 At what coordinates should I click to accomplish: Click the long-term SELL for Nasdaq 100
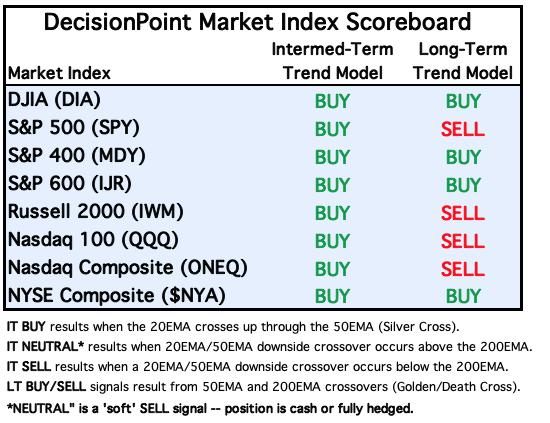(x=463, y=241)
